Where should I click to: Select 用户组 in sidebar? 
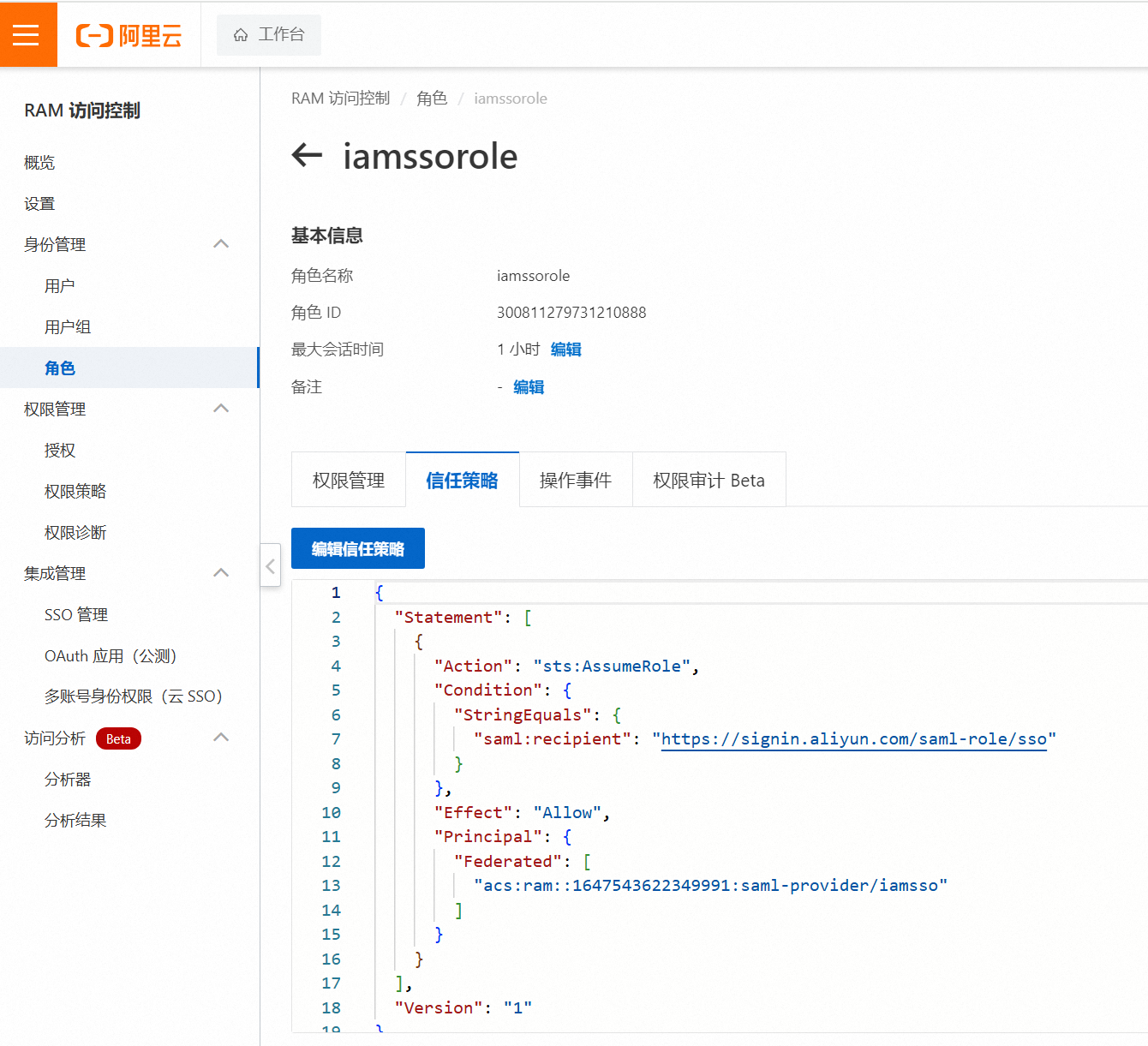(68, 327)
